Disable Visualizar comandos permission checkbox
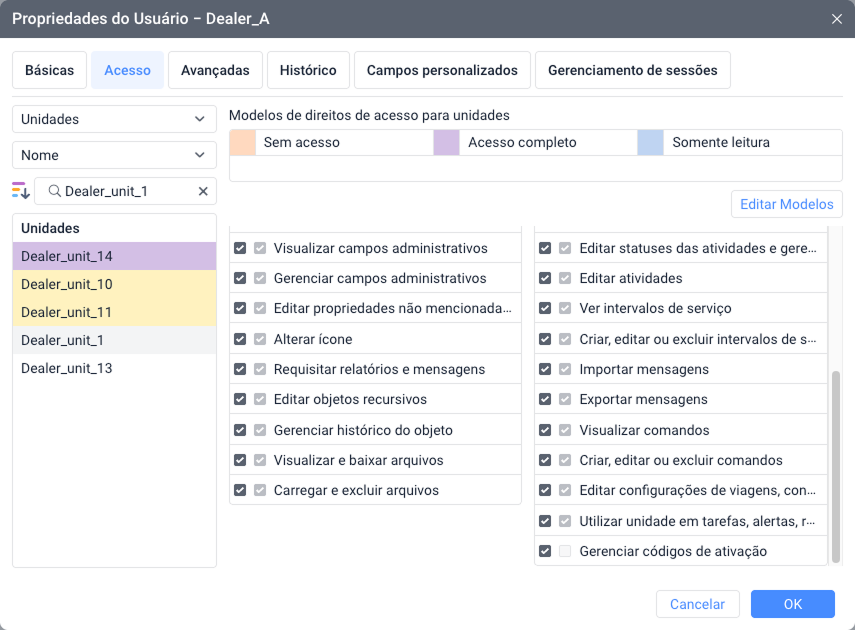The width and height of the screenshot is (855, 630). [x=545, y=430]
